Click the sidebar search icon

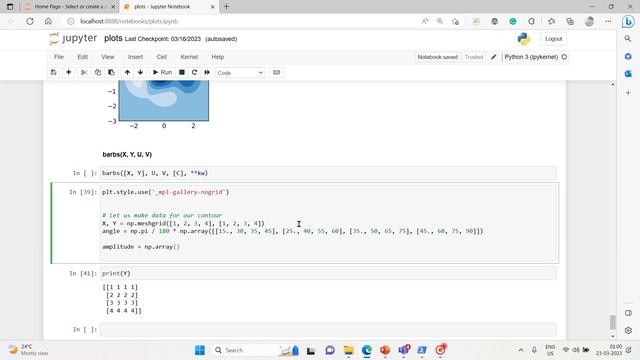(x=628, y=39)
